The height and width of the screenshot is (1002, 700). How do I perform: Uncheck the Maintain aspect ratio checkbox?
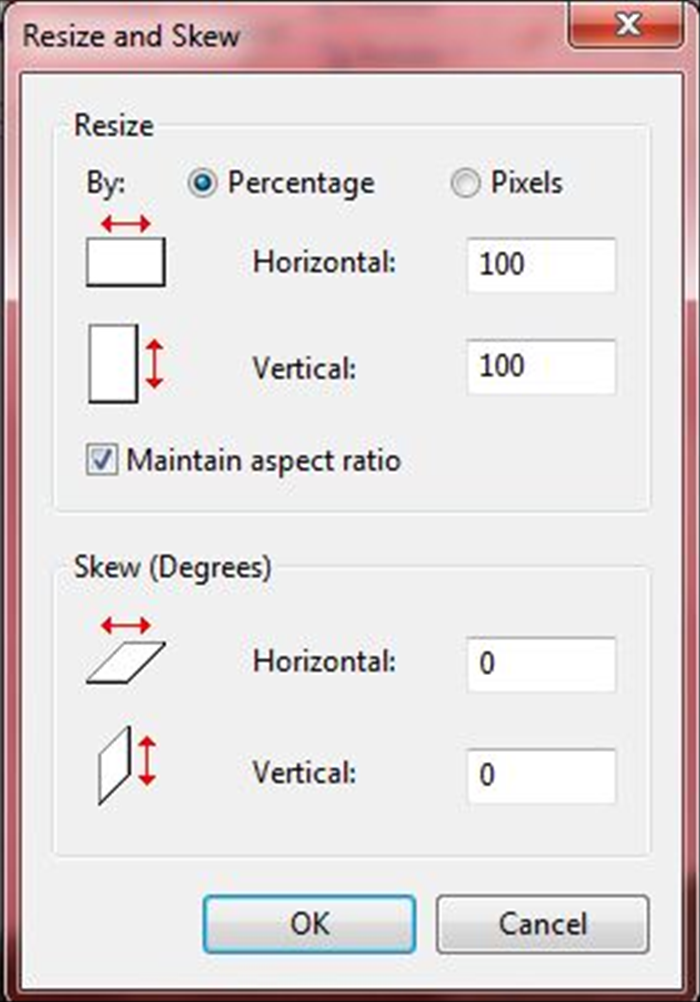click(x=102, y=460)
